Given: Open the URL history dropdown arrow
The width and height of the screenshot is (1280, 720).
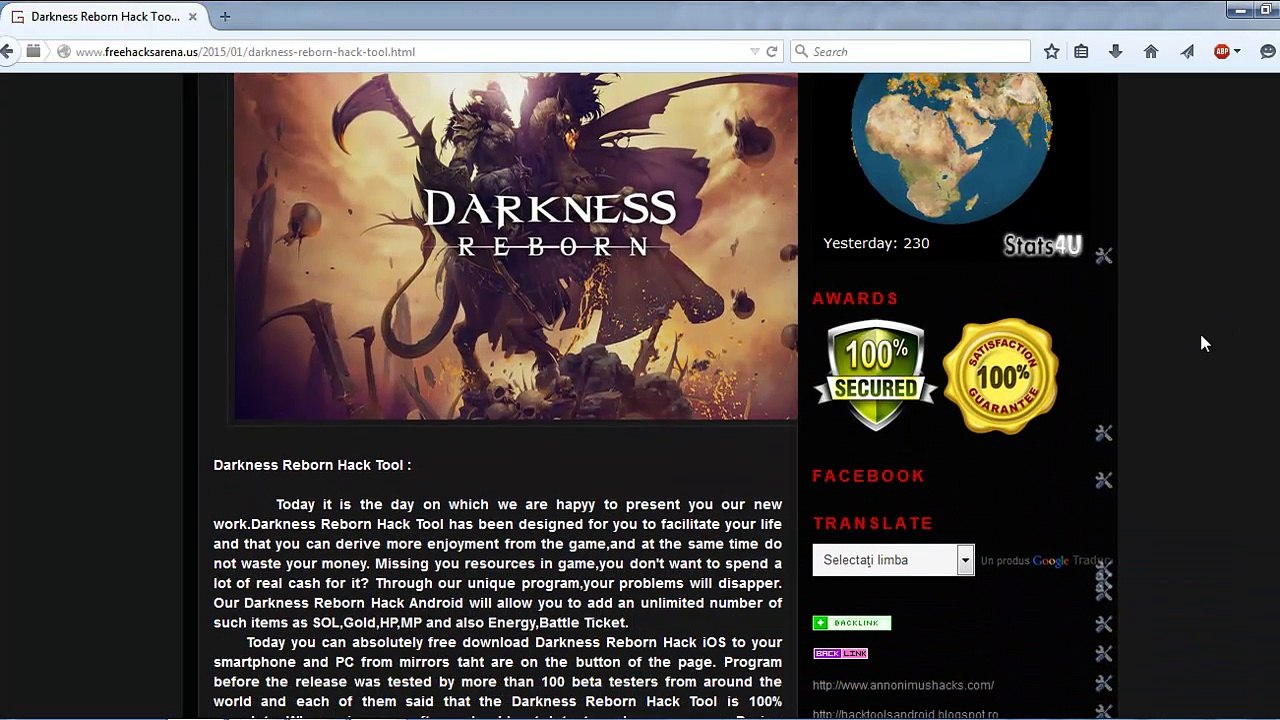Looking at the screenshot, I should [x=755, y=51].
